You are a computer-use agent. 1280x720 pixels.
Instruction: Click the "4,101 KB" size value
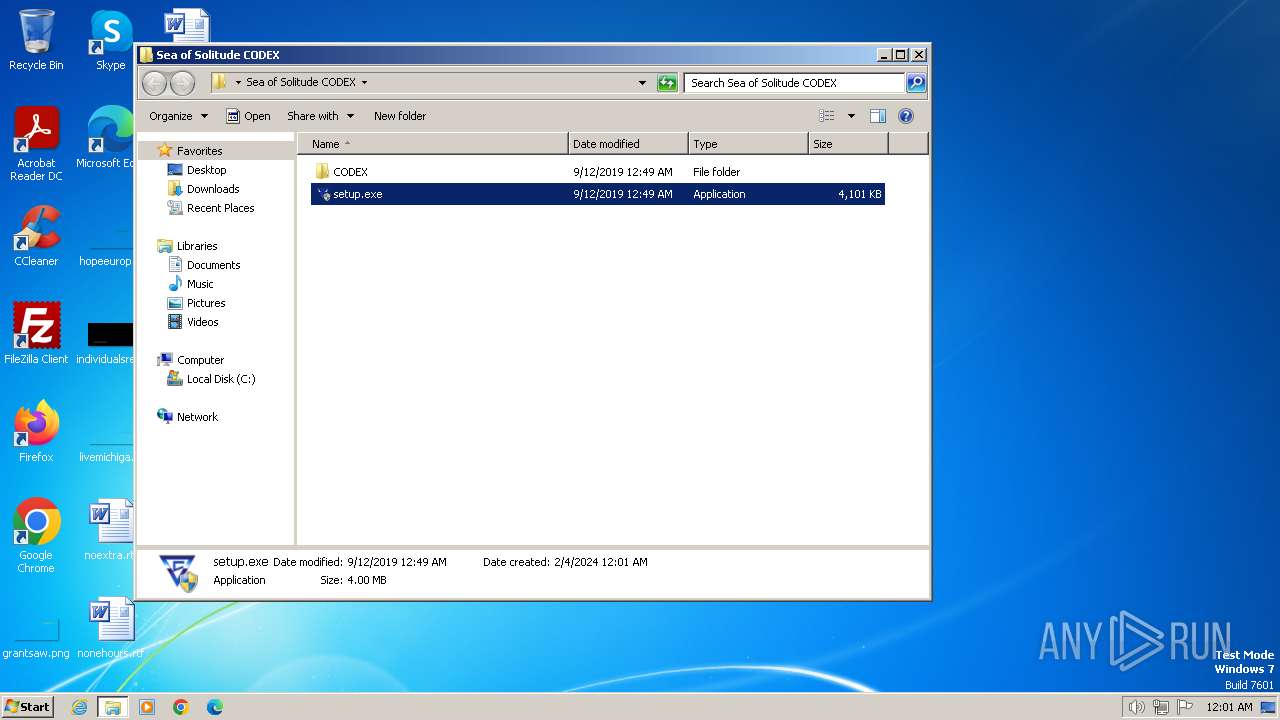click(x=860, y=194)
